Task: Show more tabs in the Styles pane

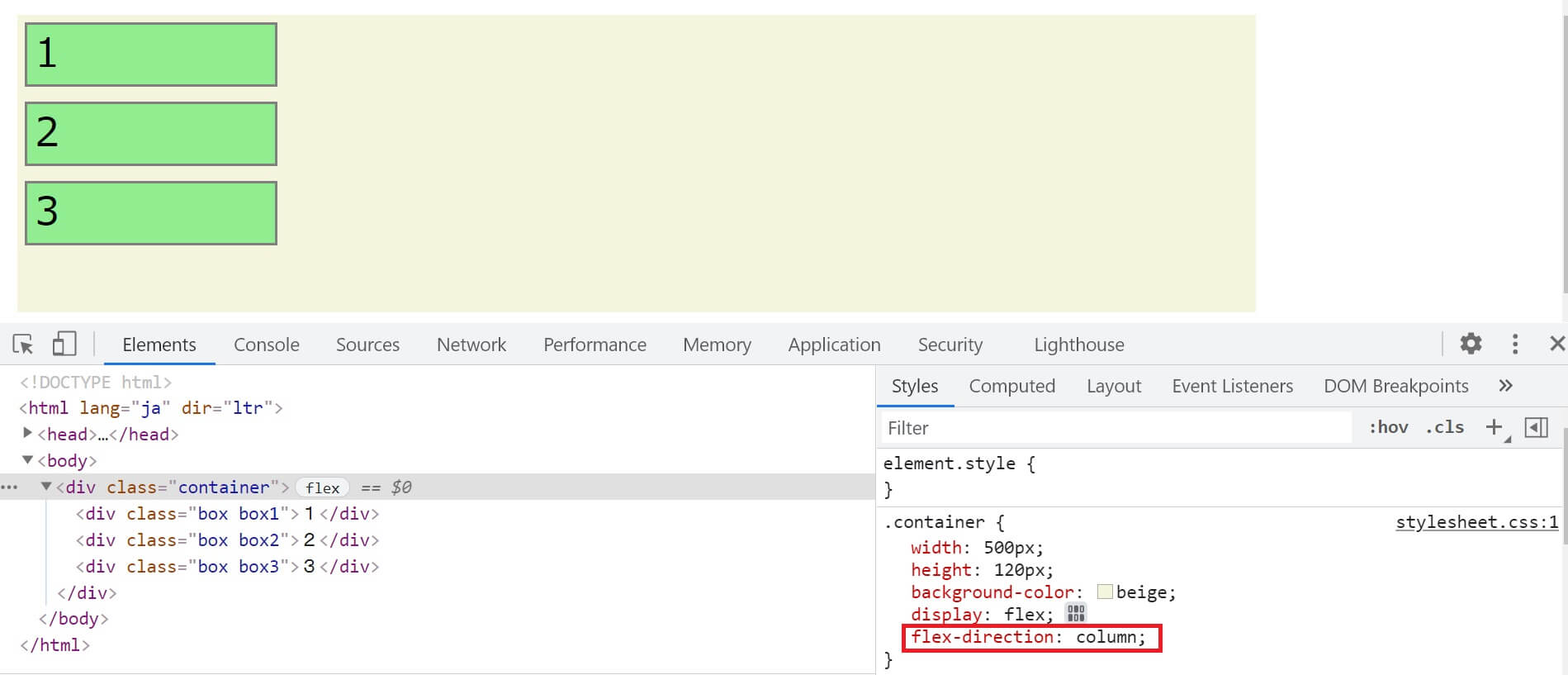Action: [x=1505, y=386]
